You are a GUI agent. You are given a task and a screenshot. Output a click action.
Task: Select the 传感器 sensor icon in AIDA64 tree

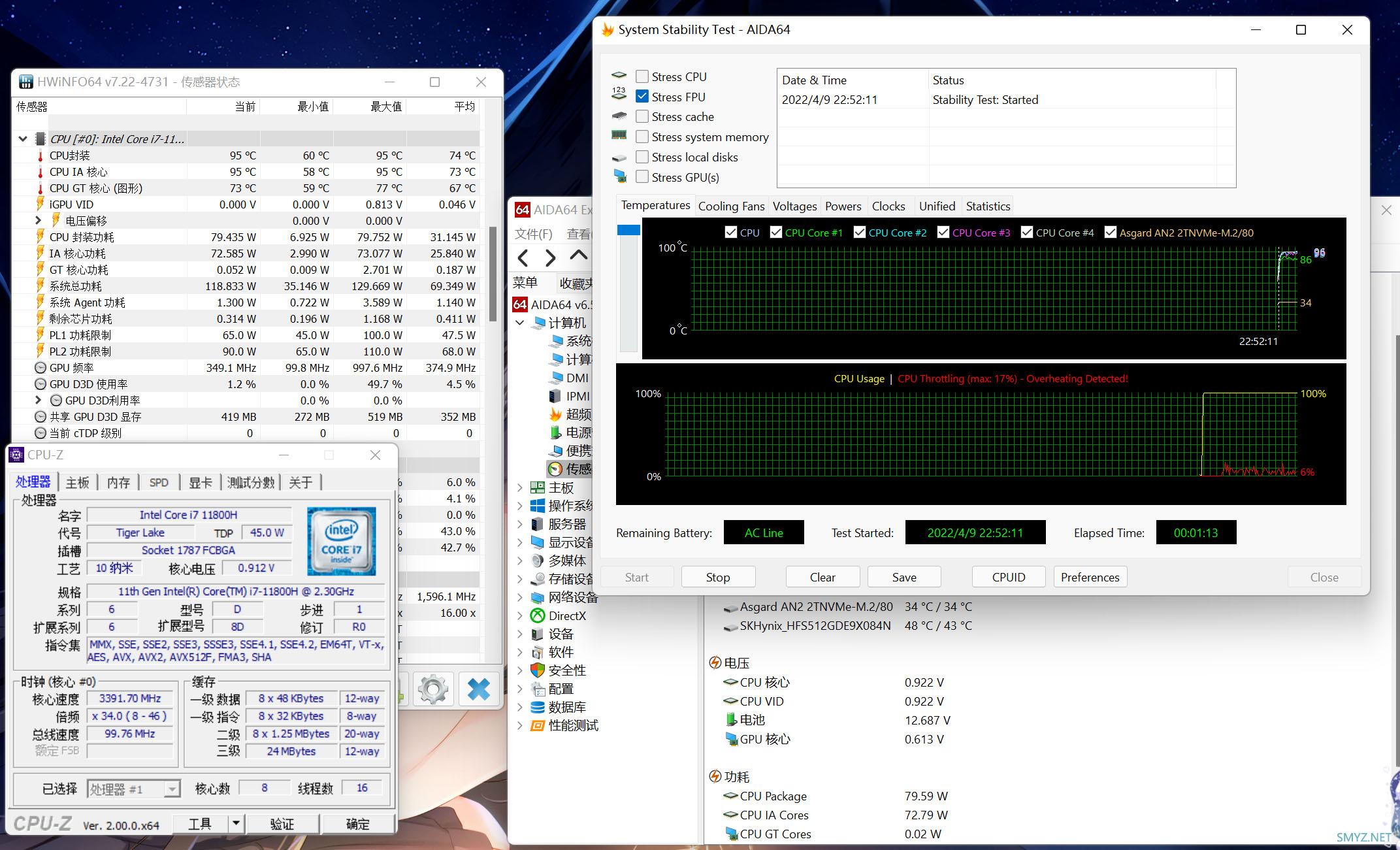555,469
